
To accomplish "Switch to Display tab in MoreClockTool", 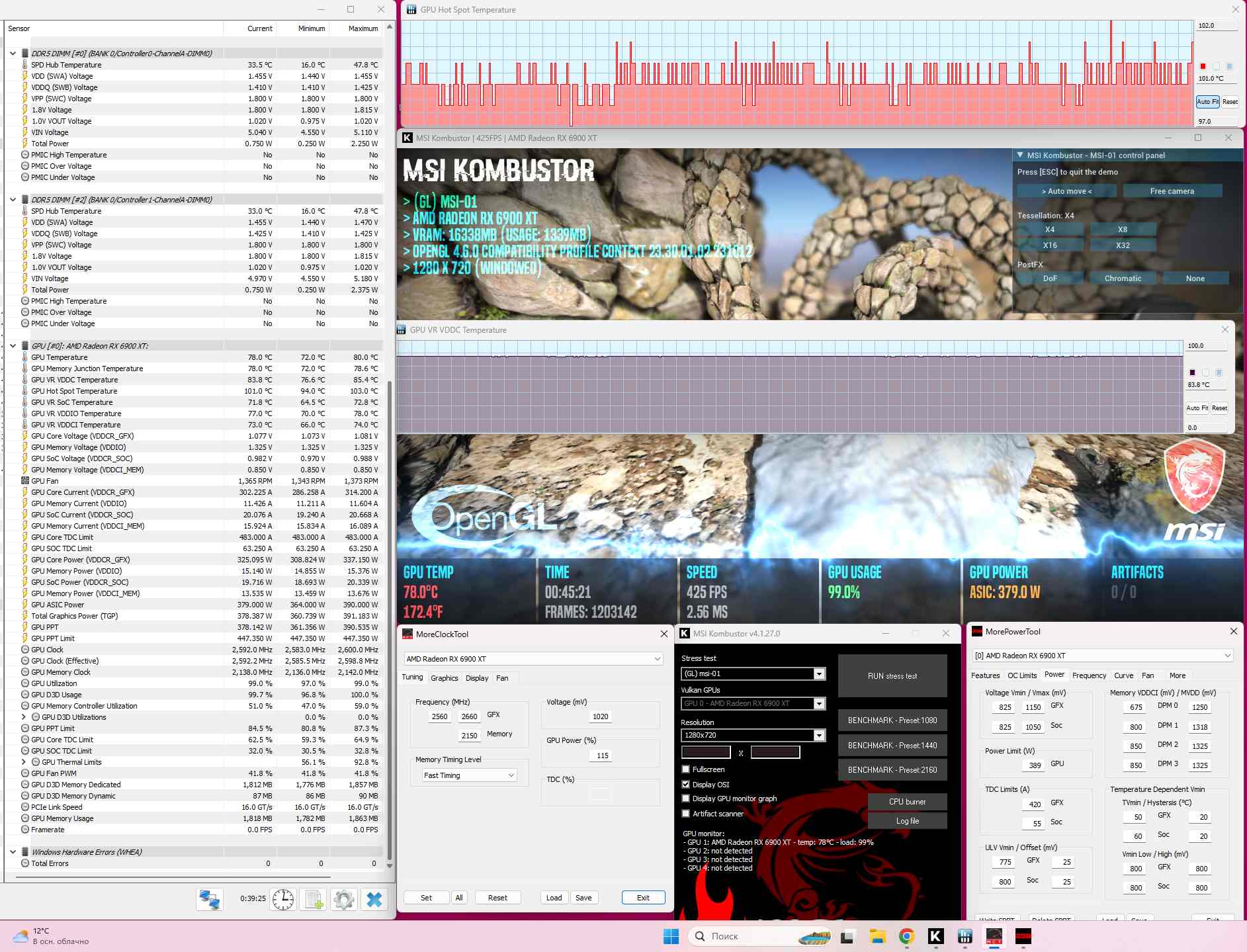I will pyautogui.click(x=477, y=678).
